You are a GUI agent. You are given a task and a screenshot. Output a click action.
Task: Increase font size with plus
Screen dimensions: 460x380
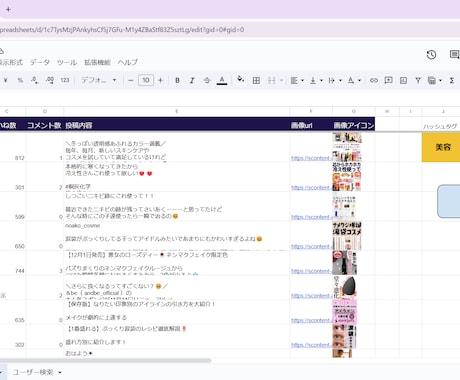(x=160, y=80)
